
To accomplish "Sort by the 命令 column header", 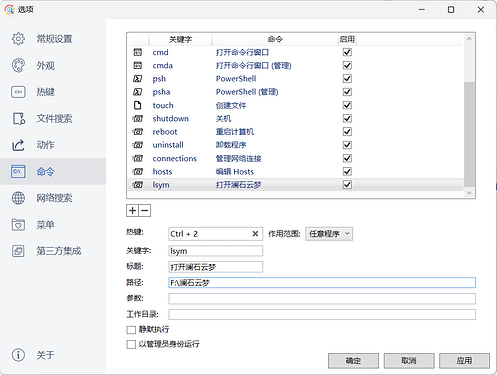I will coord(275,39).
